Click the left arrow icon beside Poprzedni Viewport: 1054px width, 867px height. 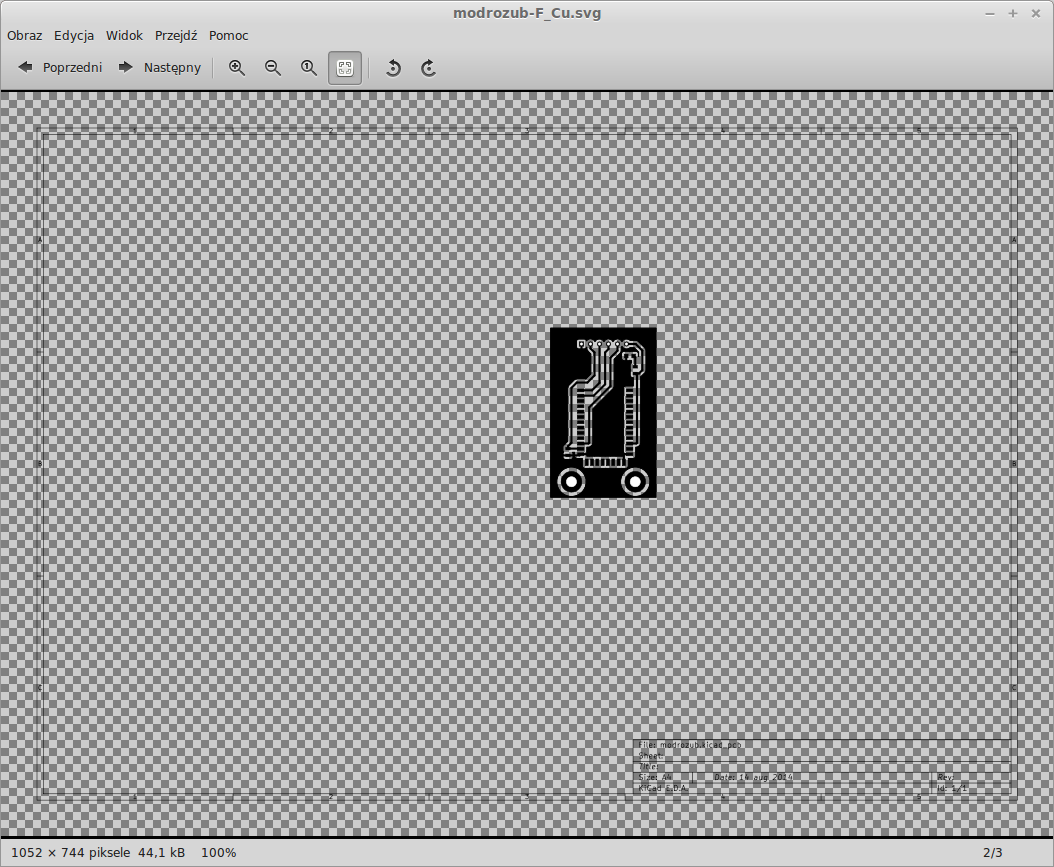(26, 67)
